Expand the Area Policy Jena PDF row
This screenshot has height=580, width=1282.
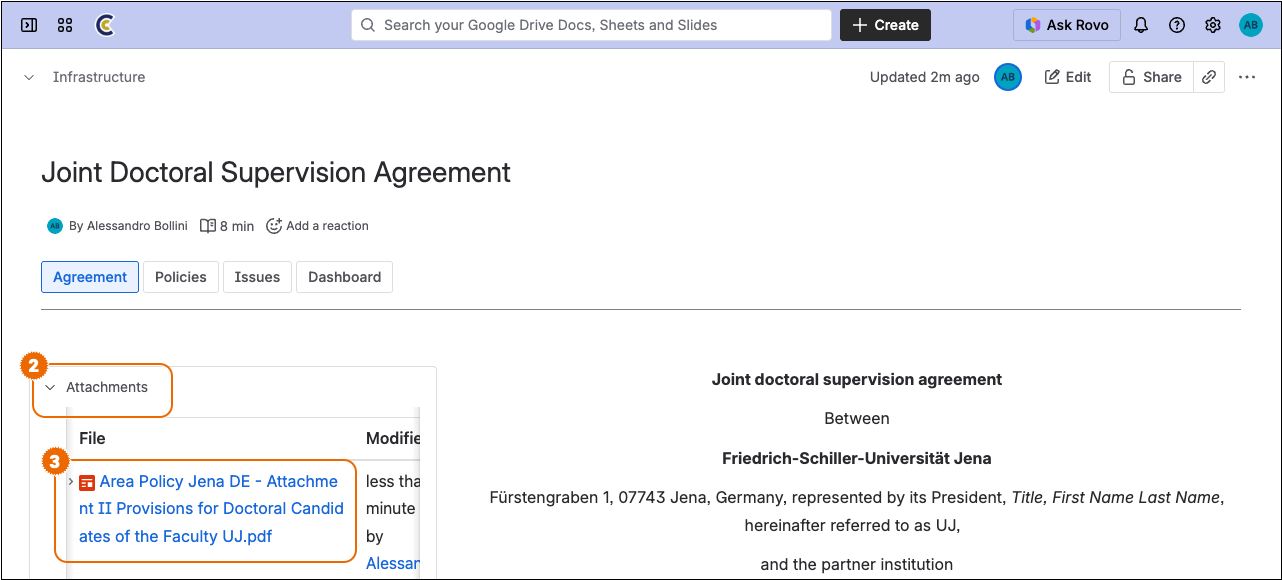click(x=70, y=482)
